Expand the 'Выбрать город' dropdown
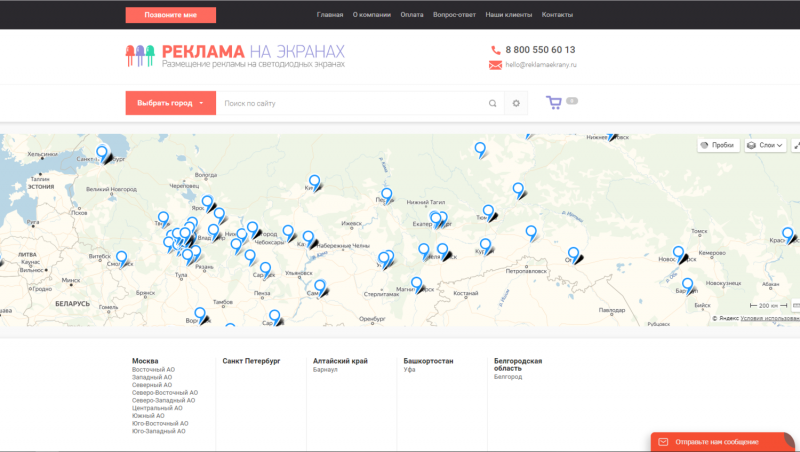The image size is (800, 452). 170,103
